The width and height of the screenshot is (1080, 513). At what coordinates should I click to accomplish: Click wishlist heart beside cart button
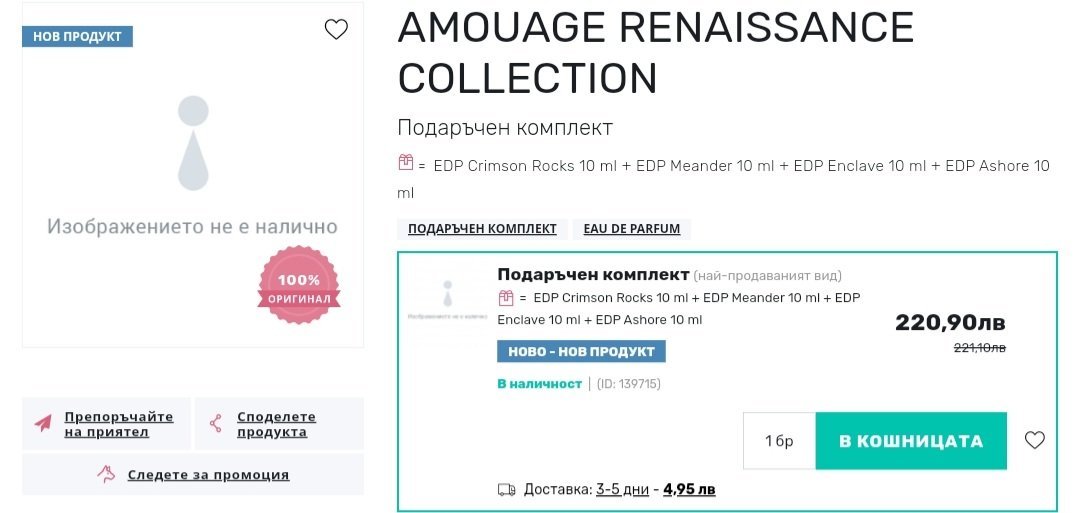[x=1035, y=440]
